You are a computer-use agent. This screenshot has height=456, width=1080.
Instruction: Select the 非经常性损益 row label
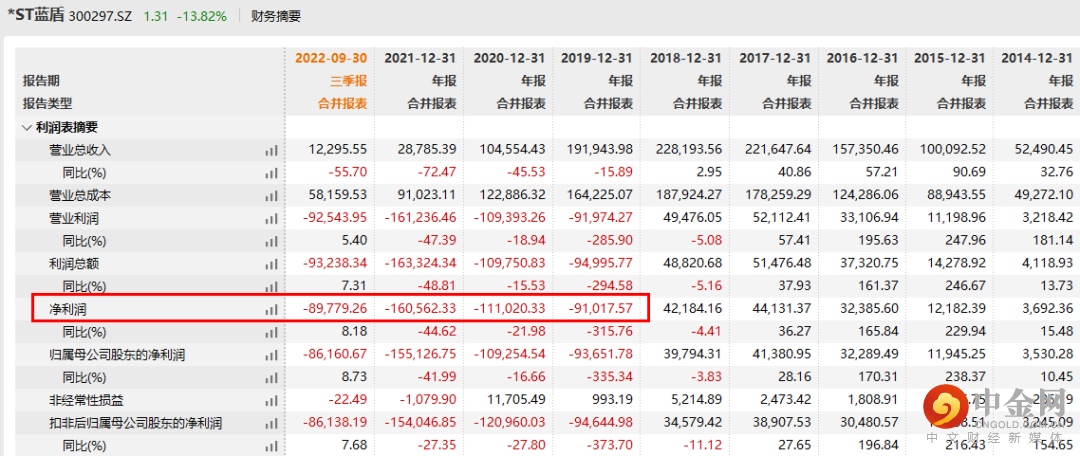coord(85,400)
